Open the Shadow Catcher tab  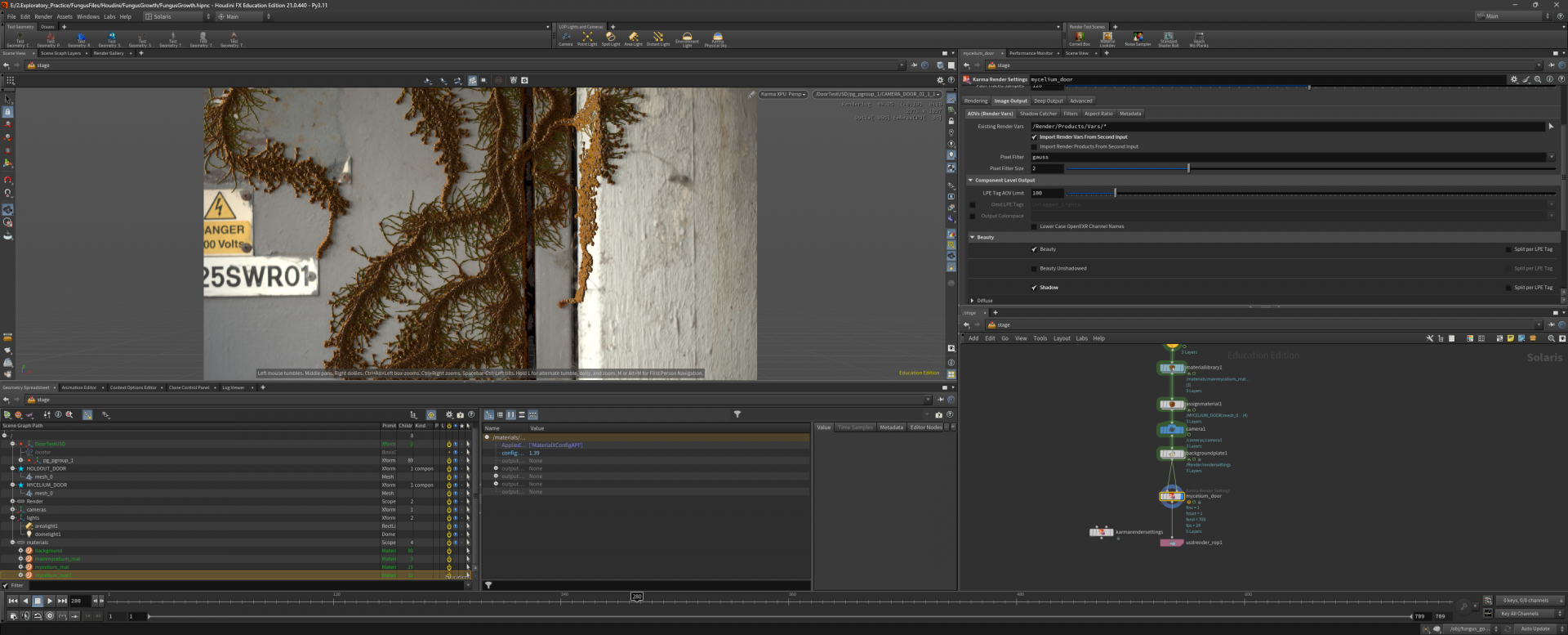[1038, 114]
